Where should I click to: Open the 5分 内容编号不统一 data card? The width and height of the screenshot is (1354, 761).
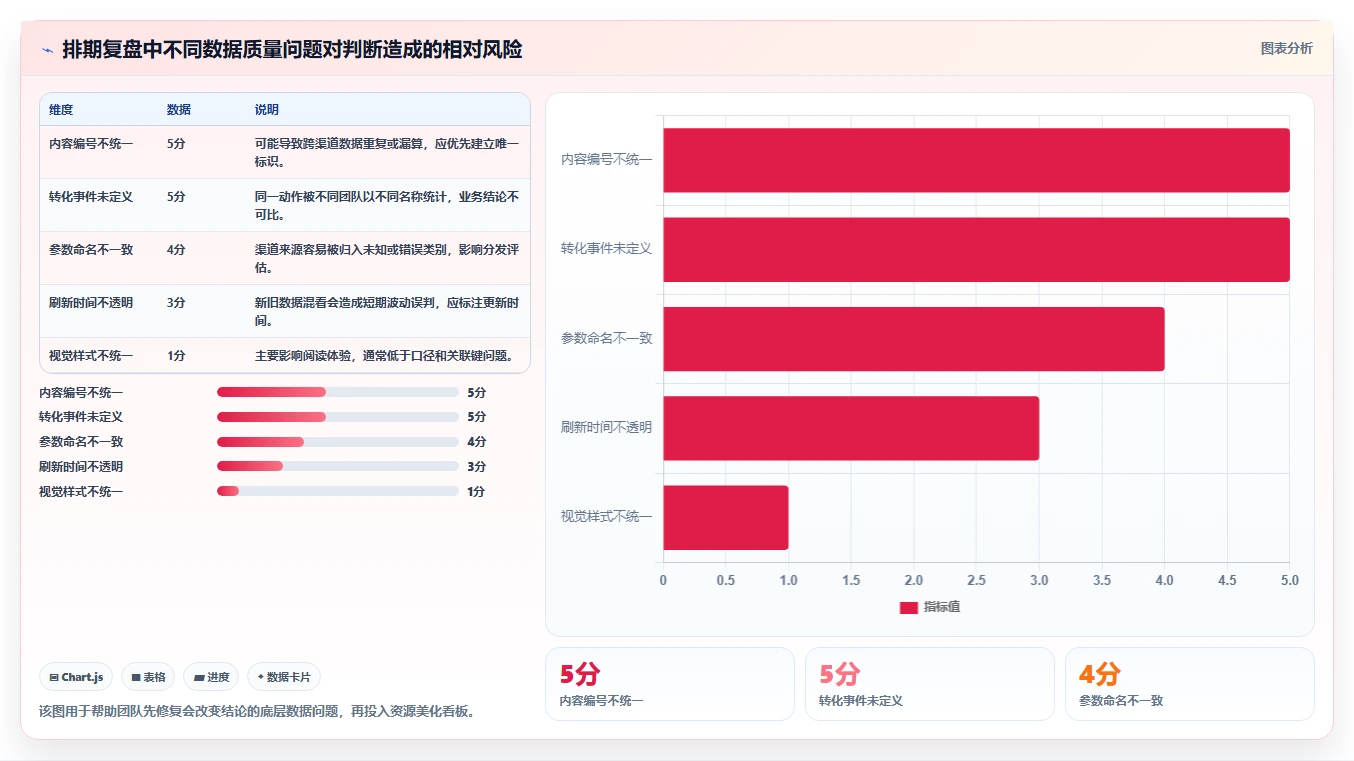click(x=670, y=684)
